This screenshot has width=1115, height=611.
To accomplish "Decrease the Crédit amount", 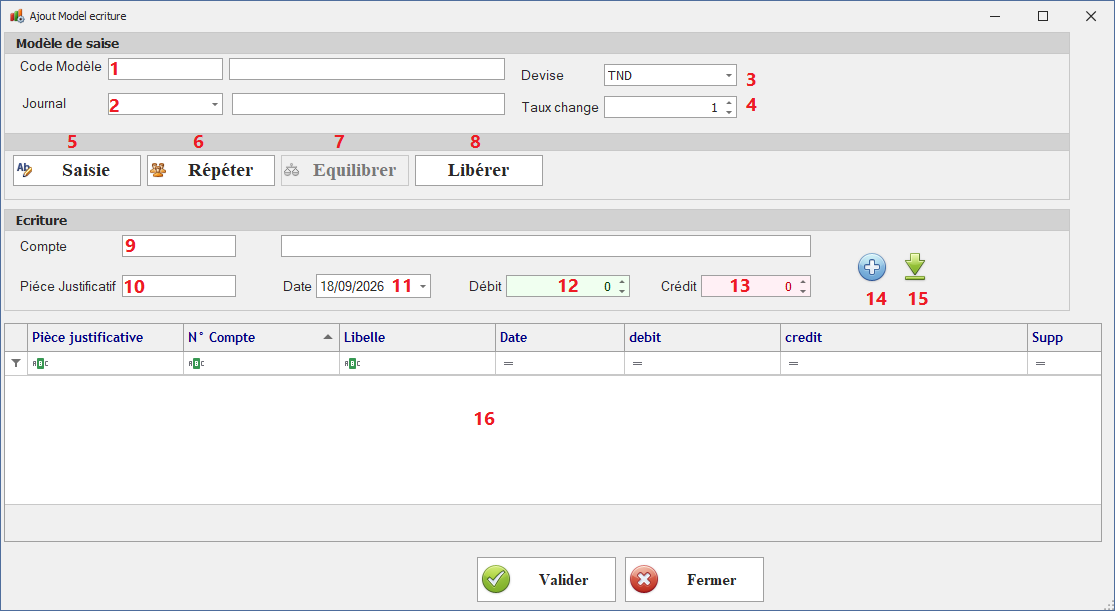I will [x=803, y=291].
